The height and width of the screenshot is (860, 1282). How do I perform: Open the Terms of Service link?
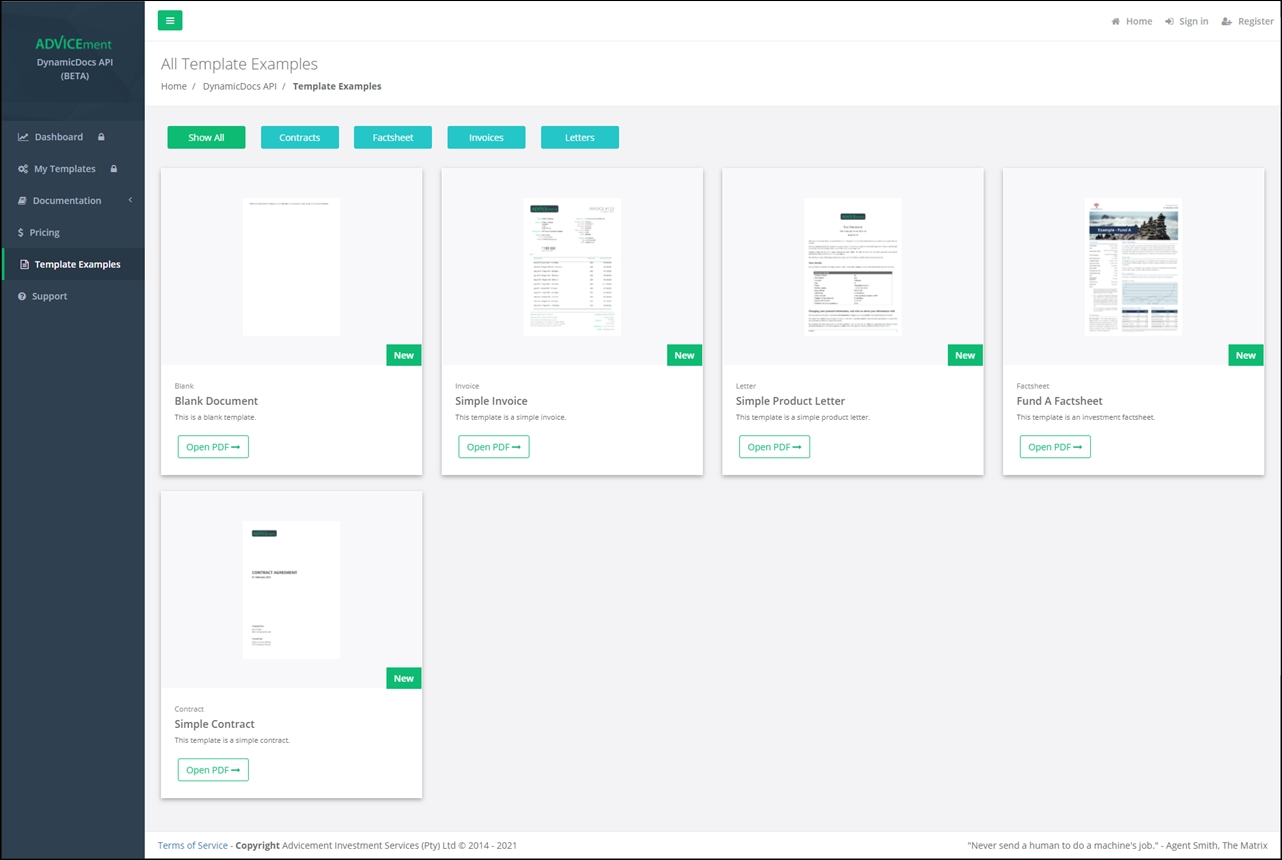click(x=193, y=845)
